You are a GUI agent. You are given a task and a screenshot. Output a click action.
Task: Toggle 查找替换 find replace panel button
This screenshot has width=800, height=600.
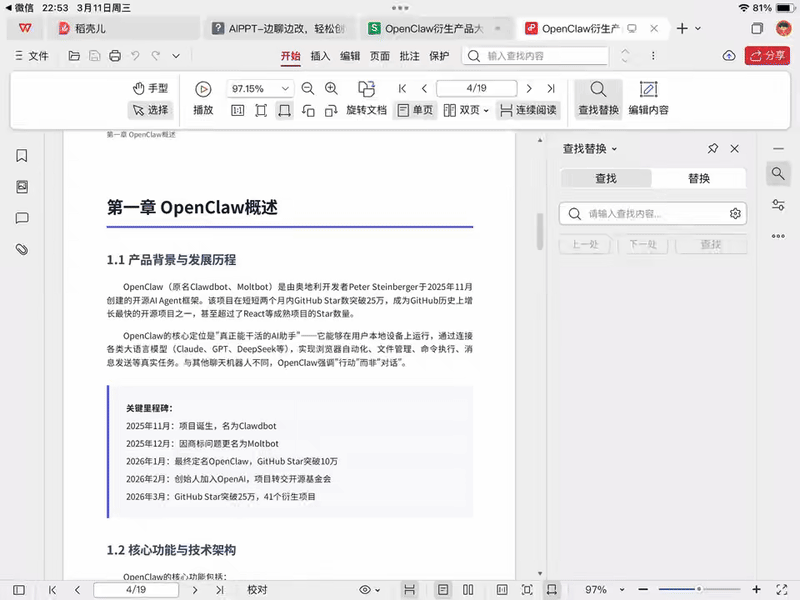pyautogui.click(x=598, y=99)
